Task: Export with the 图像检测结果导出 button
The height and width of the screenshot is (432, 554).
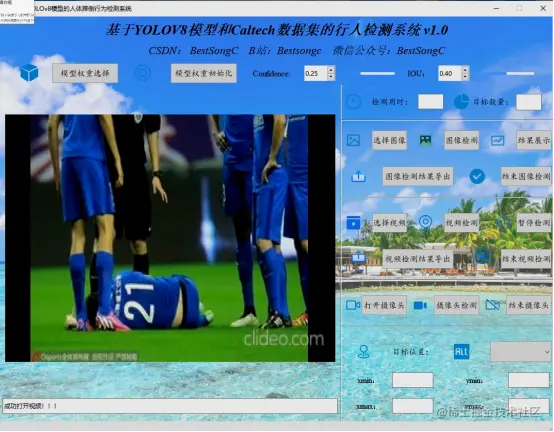Action: pos(418,176)
